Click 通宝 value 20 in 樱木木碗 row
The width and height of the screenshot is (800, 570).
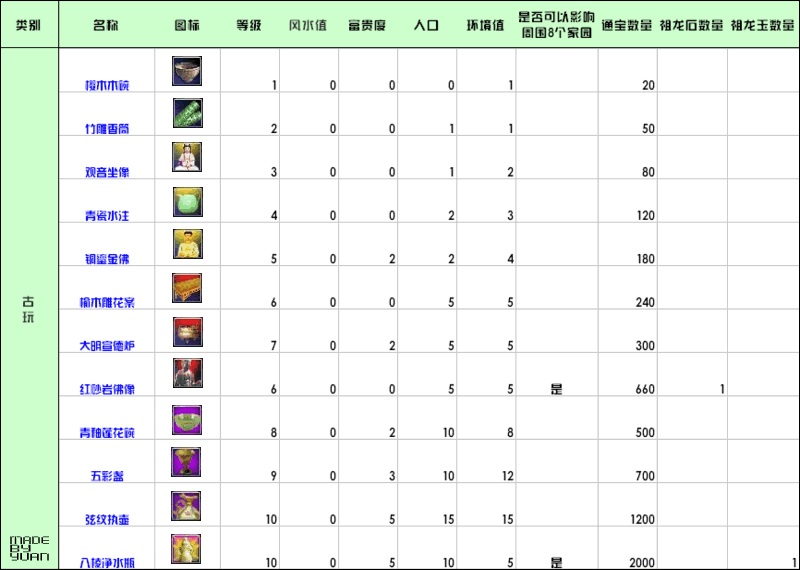(648, 85)
